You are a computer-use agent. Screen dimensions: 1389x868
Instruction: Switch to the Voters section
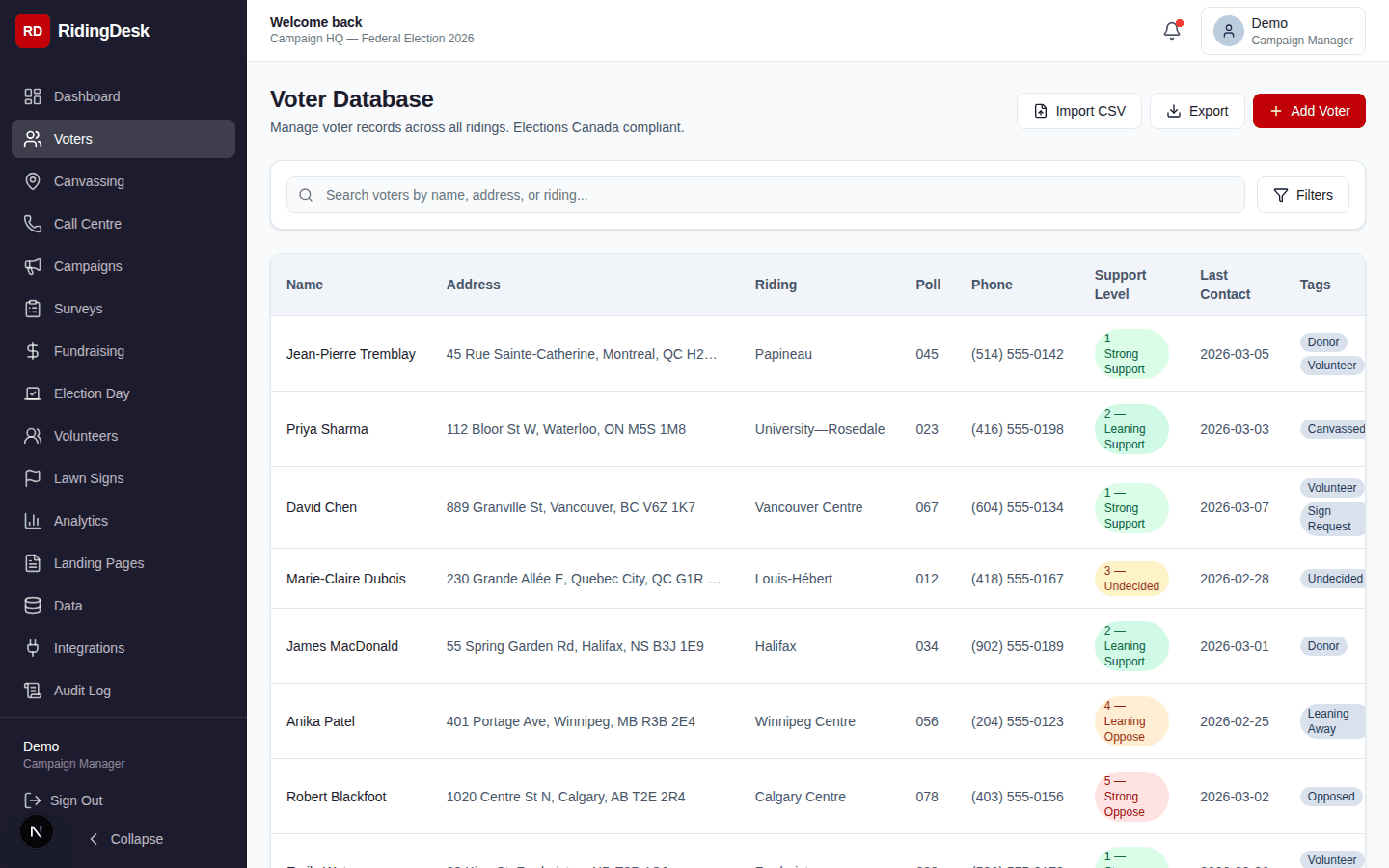point(72,139)
